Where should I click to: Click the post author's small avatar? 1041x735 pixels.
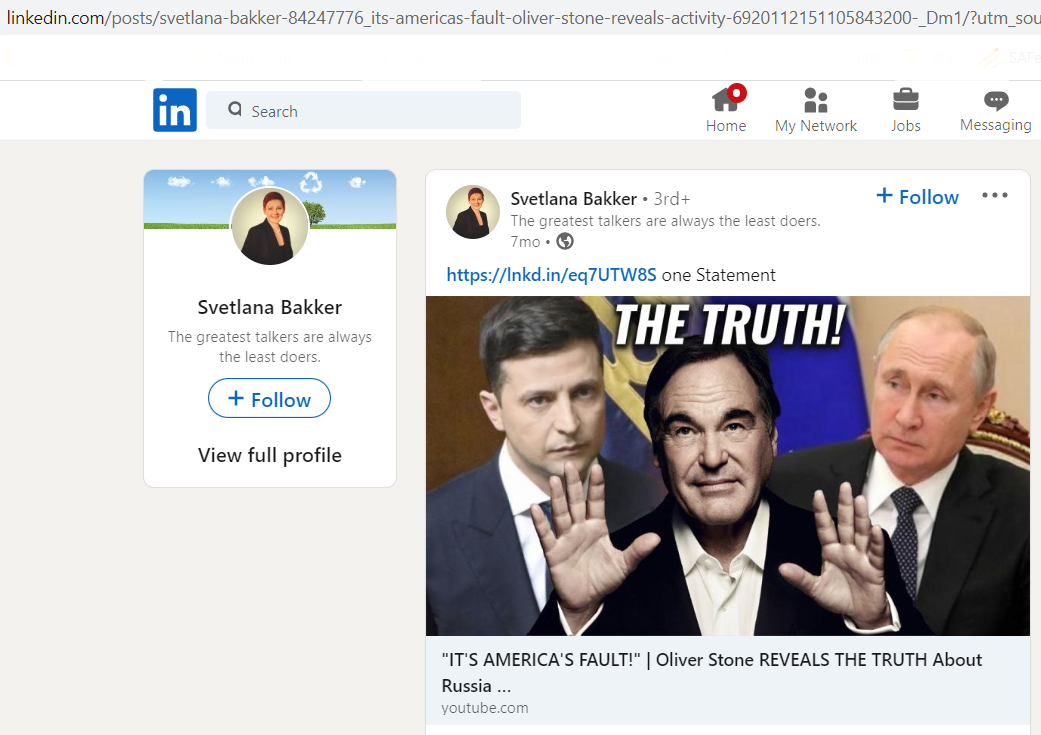point(472,212)
